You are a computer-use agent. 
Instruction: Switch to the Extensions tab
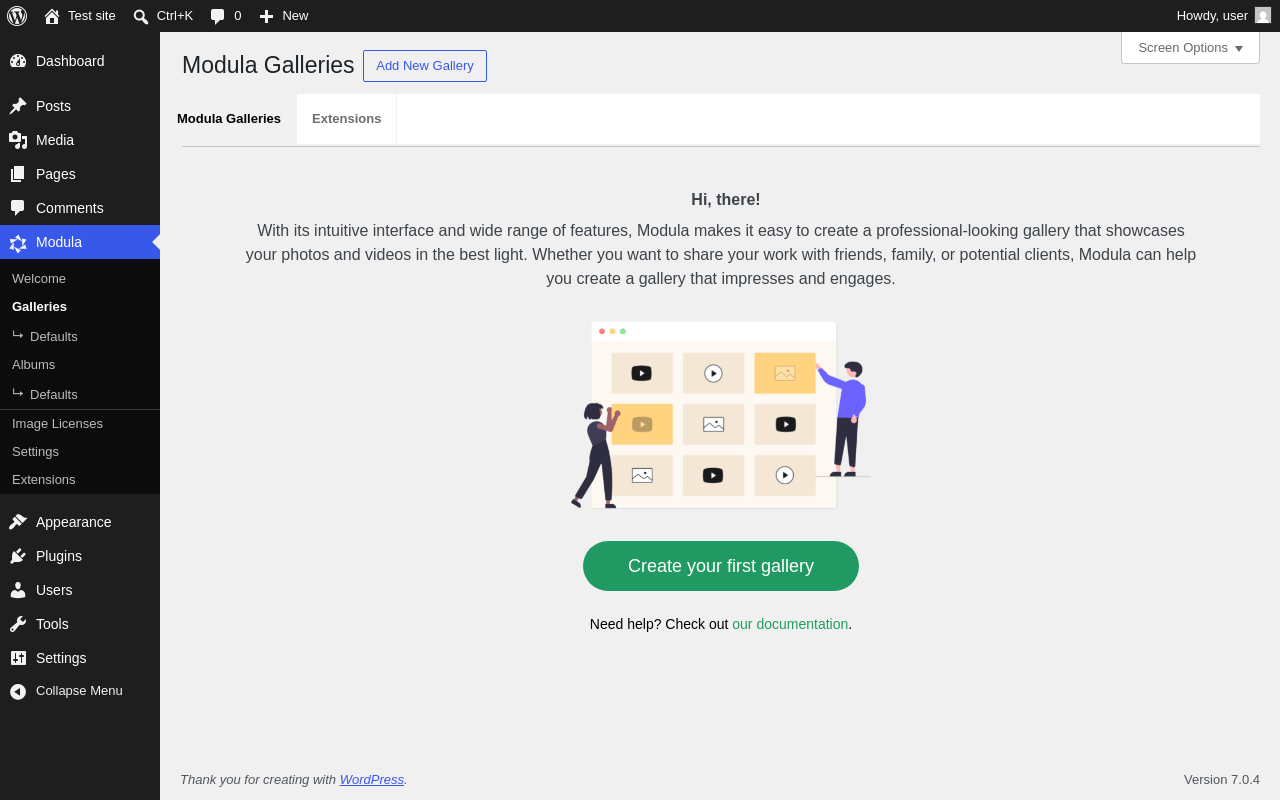tap(346, 119)
